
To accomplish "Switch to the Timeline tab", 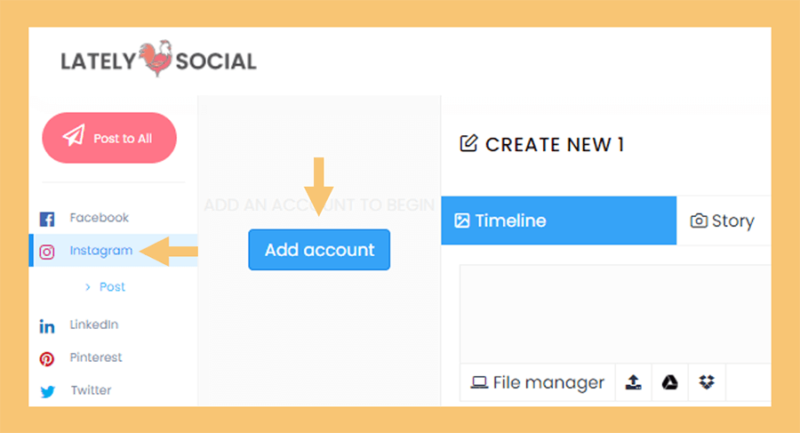I will pyautogui.click(x=559, y=220).
